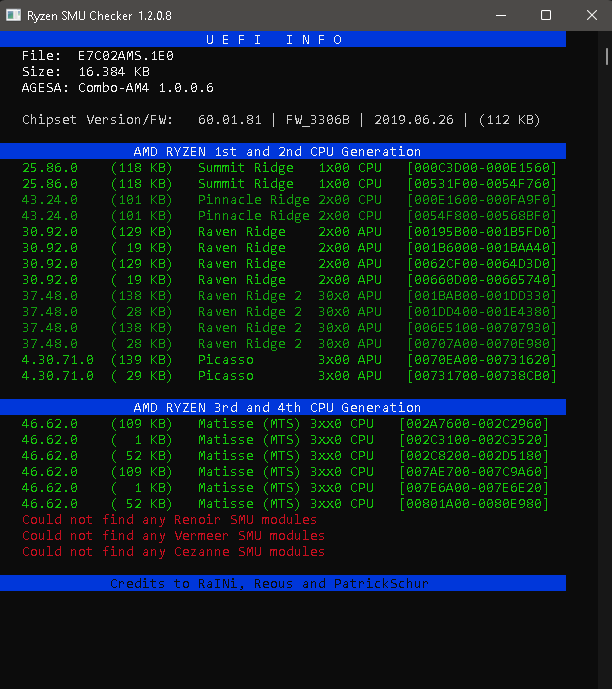Click address range 001DD400-001E4380
The image size is (612, 689).
point(482,312)
